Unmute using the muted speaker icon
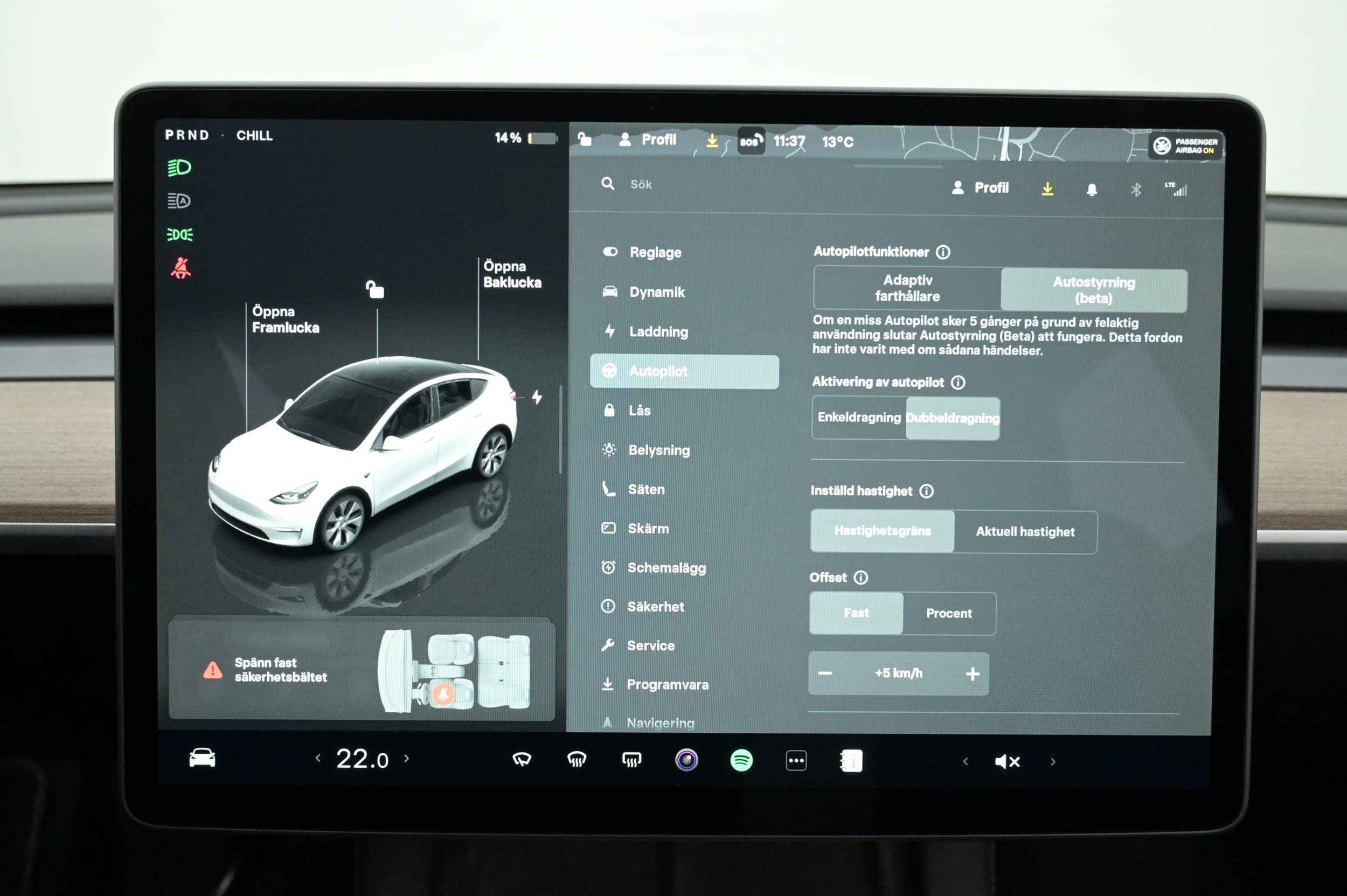 click(x=1008, y=761)
